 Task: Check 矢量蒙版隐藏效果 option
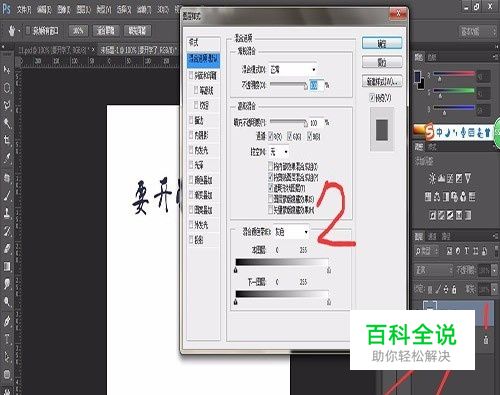pos(271,210)
